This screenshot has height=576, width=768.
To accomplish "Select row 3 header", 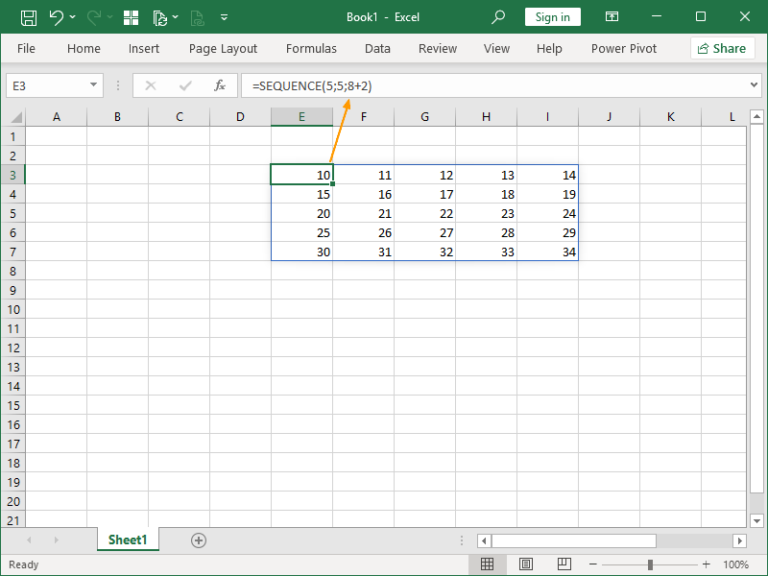I will tap(13, 175).
